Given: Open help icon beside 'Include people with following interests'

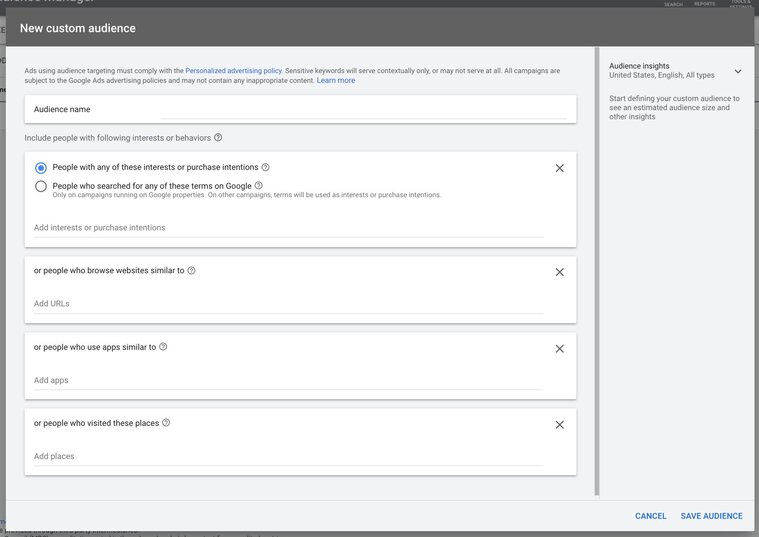Looking at the screenshot, I should pos(218,138).
